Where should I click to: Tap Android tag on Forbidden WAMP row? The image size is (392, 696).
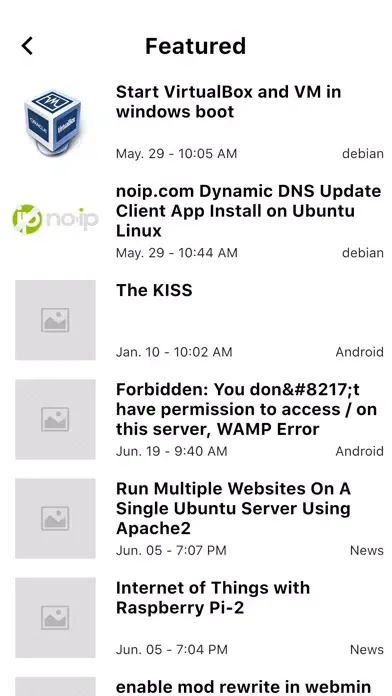[x=360, y=451]
